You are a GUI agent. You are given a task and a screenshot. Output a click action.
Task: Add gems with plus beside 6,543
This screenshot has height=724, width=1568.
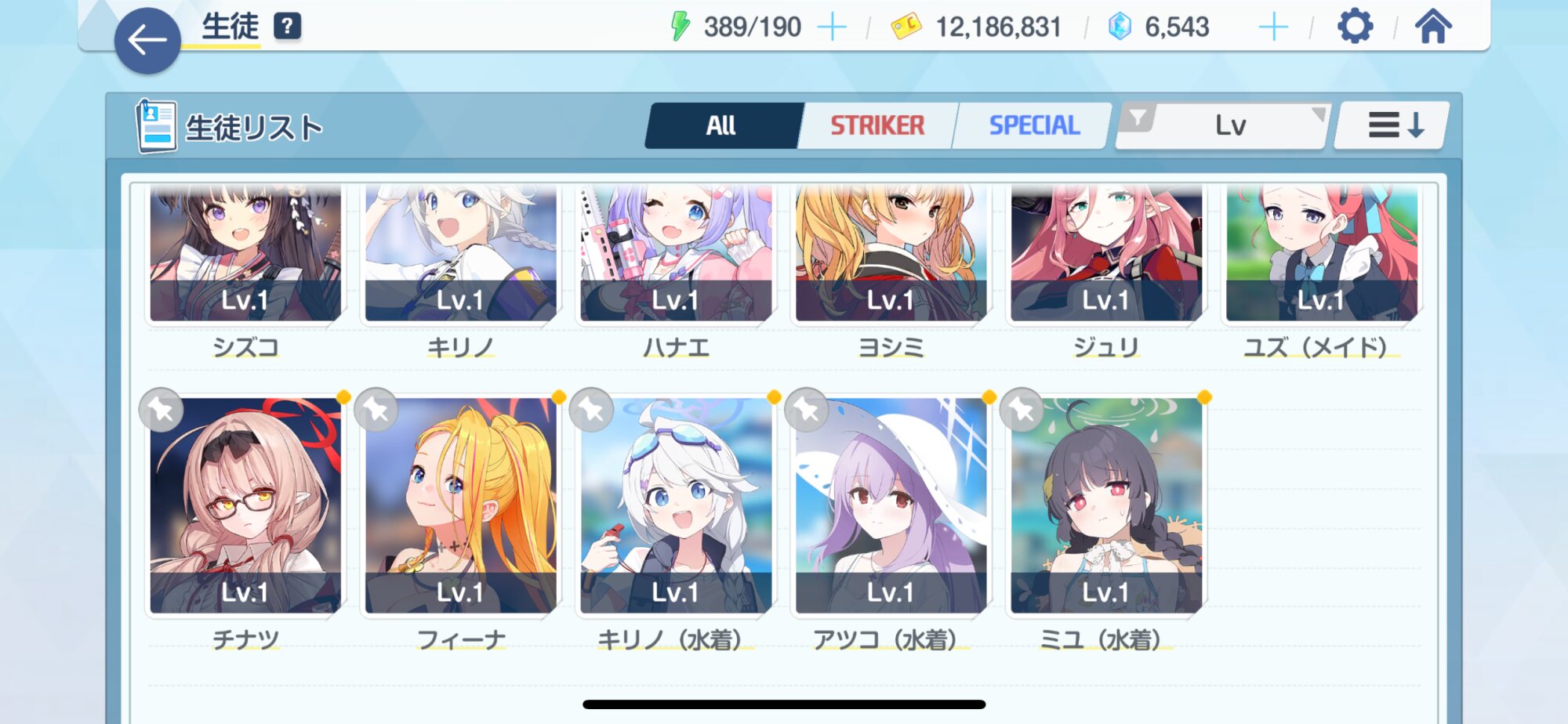point(1273,27)
